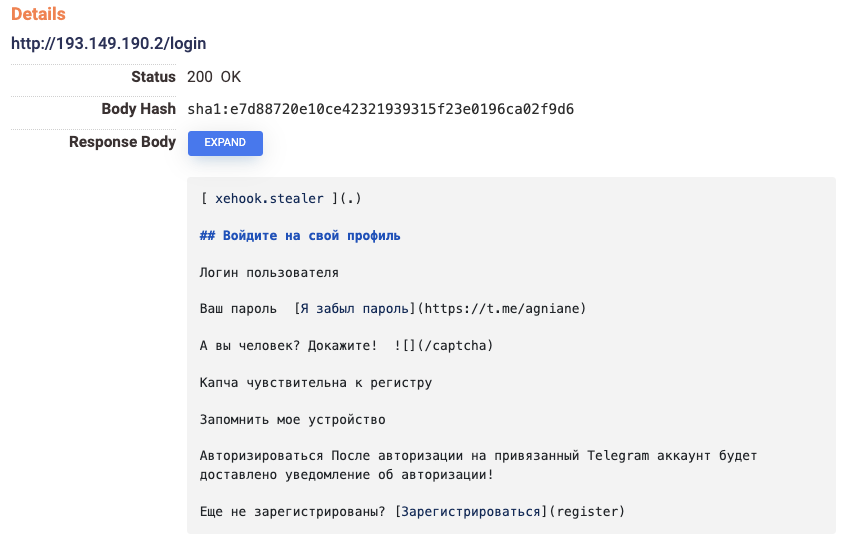This screenshot has height=554, width=858.
Task: Click the "Запомнить мое устройство" line
Action: point(292,420)
